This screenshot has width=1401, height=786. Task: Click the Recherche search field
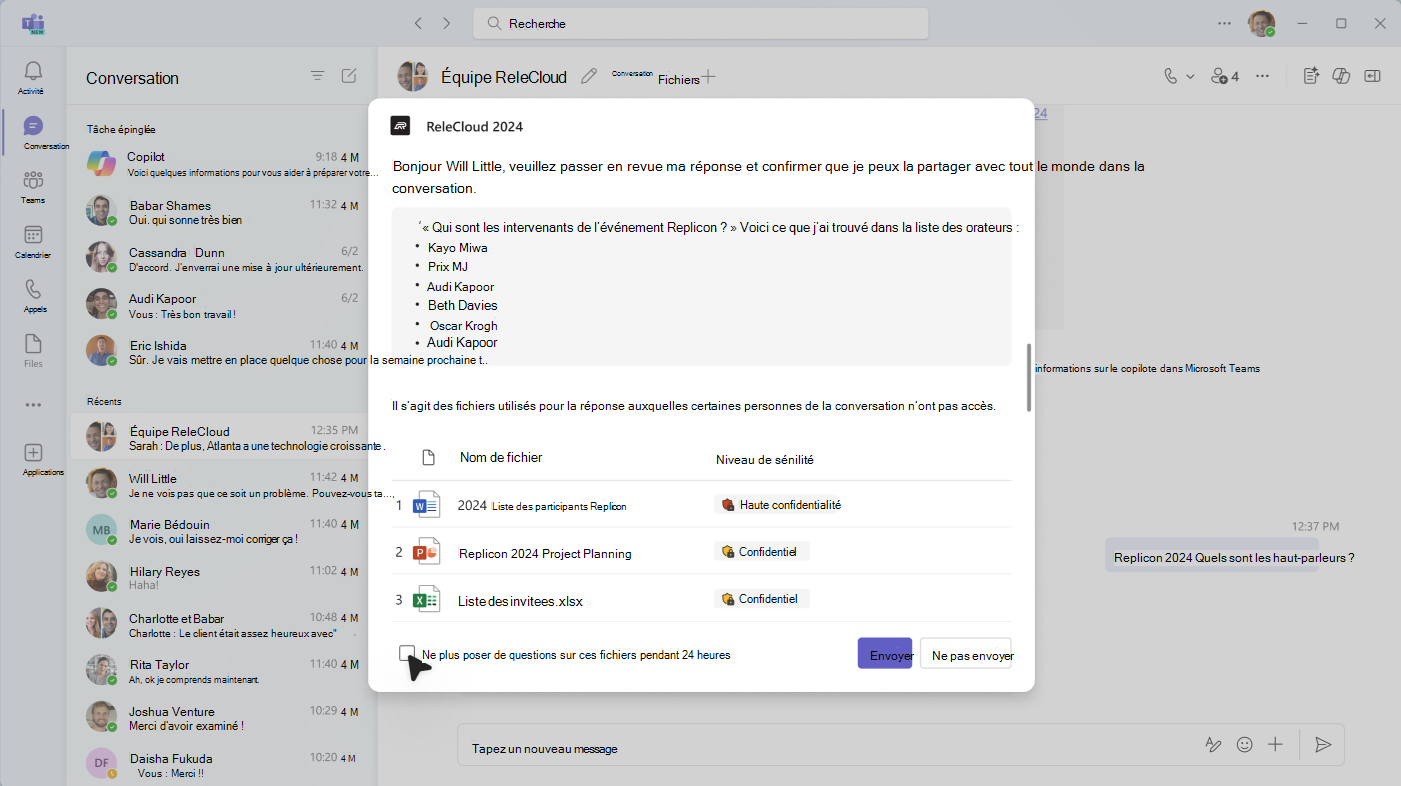(x=700, y=23)
